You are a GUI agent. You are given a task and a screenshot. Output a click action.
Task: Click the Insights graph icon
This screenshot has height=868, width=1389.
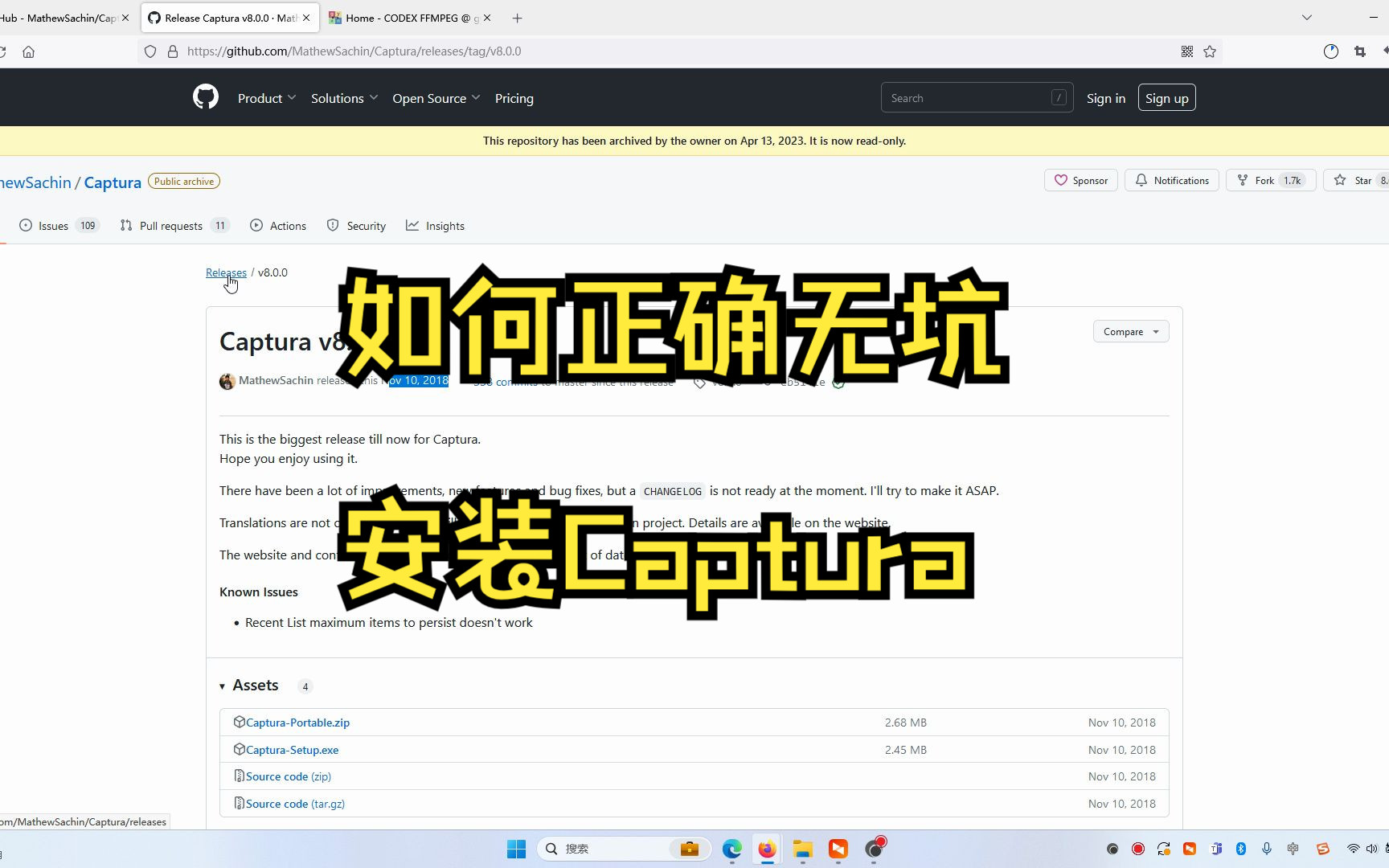[x=412, y=226]
